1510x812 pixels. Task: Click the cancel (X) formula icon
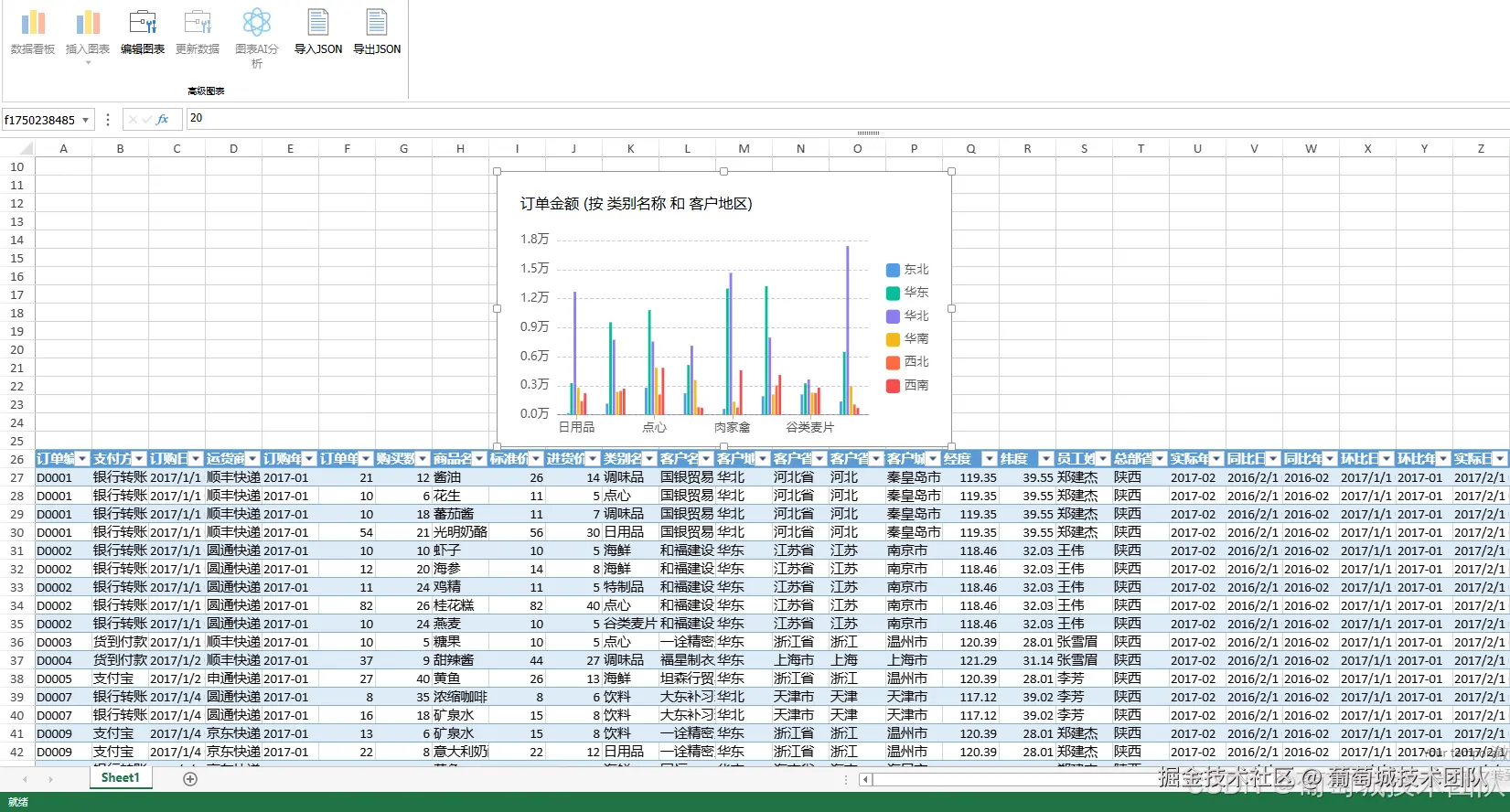click(134, 119)
